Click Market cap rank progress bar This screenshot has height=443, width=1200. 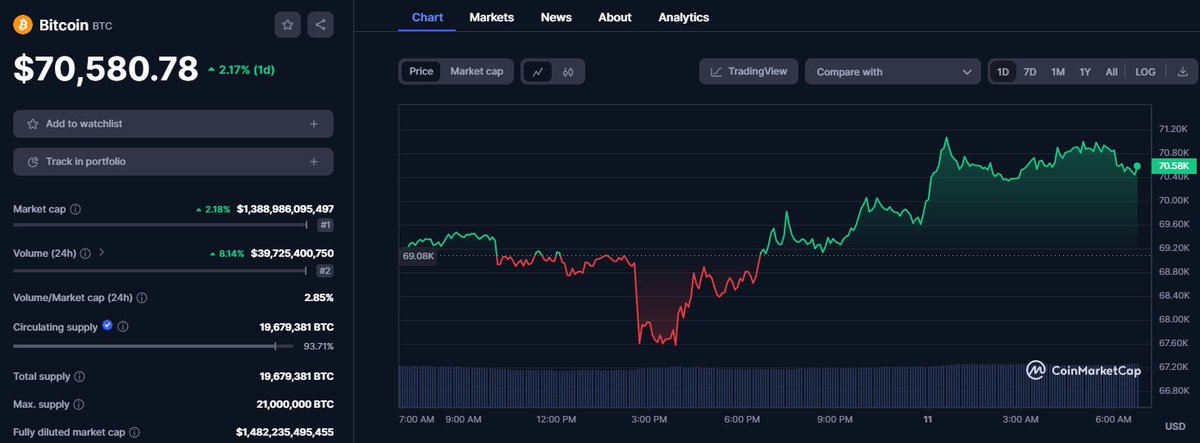160,226
